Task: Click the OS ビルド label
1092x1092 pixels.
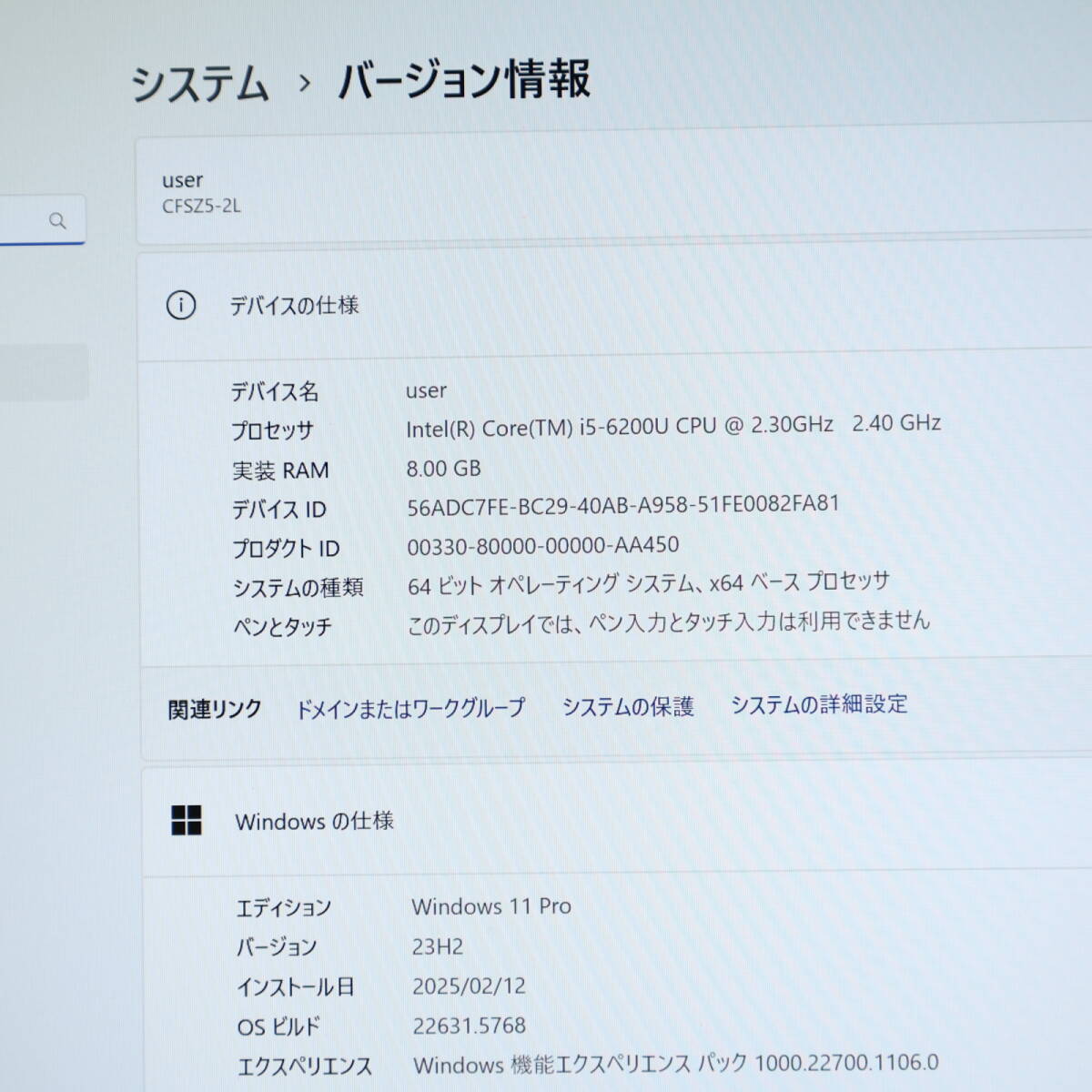Action: click(x=278, y=1027)
